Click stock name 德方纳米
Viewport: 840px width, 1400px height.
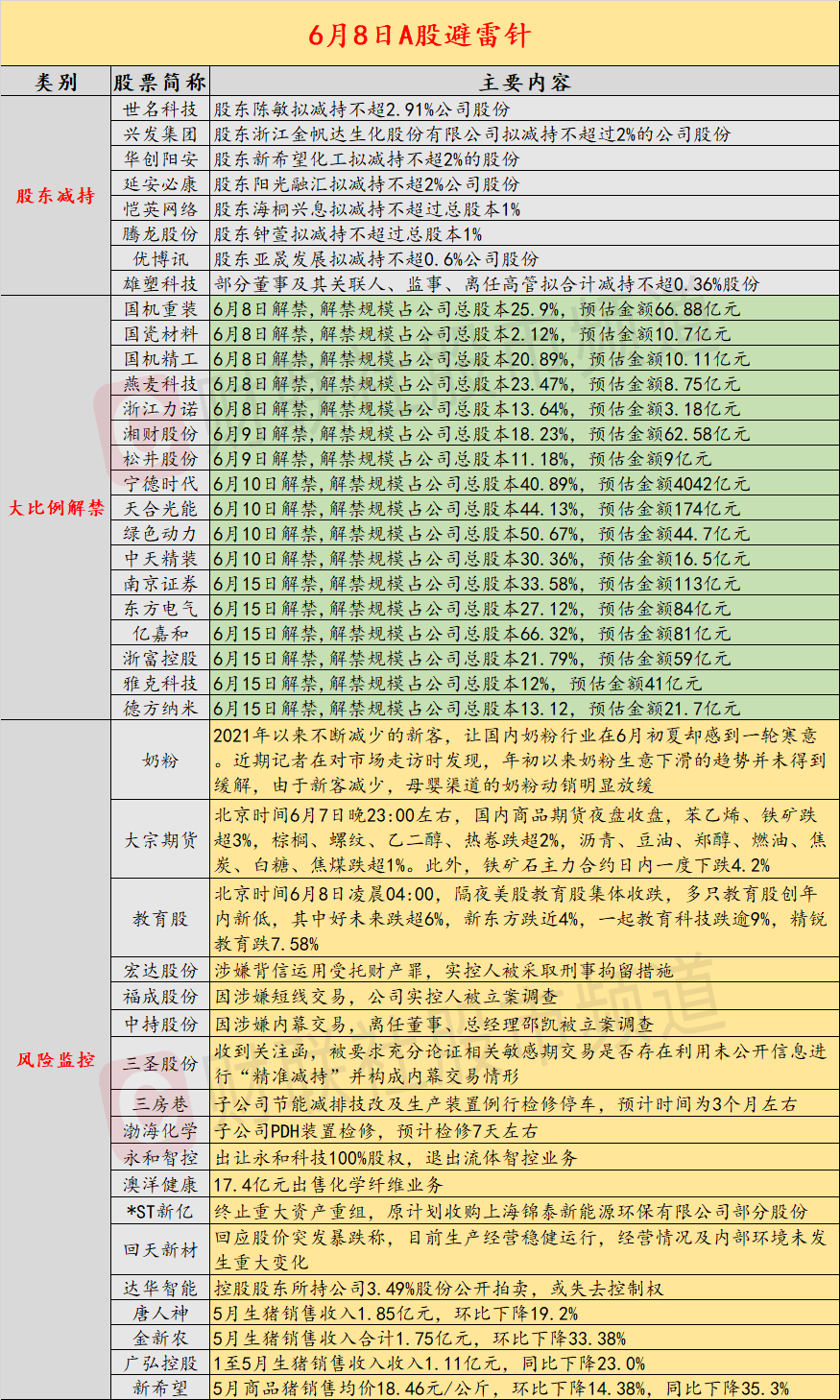160,709
